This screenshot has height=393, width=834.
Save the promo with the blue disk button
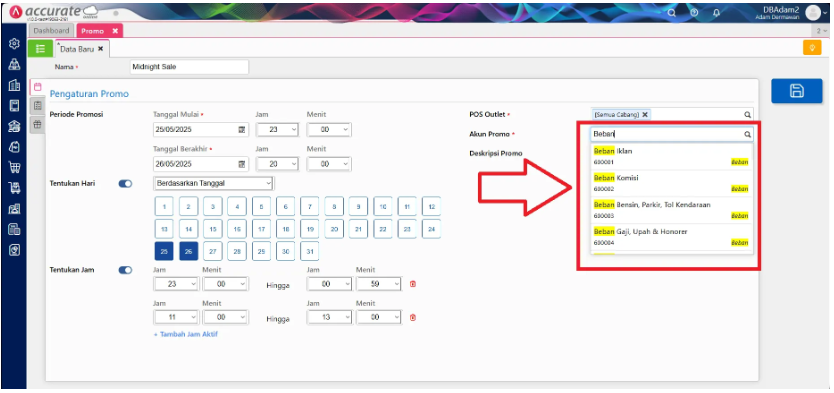796,91
